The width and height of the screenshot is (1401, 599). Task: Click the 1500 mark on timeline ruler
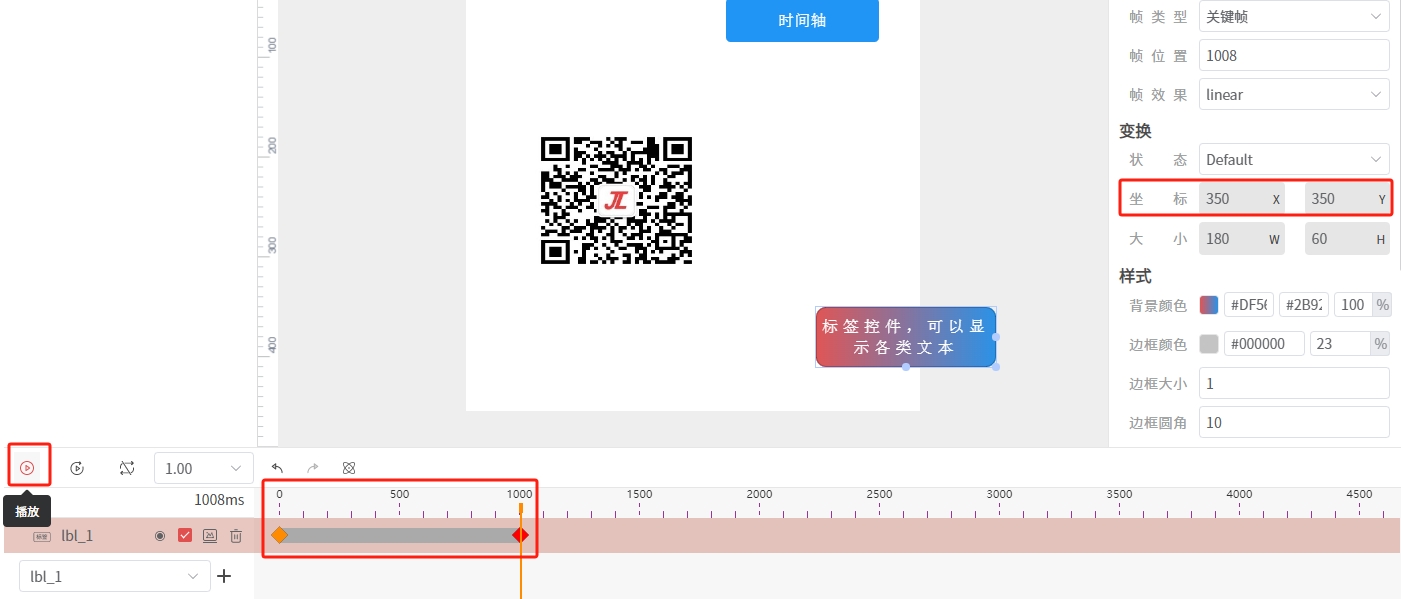coord(639,494)
